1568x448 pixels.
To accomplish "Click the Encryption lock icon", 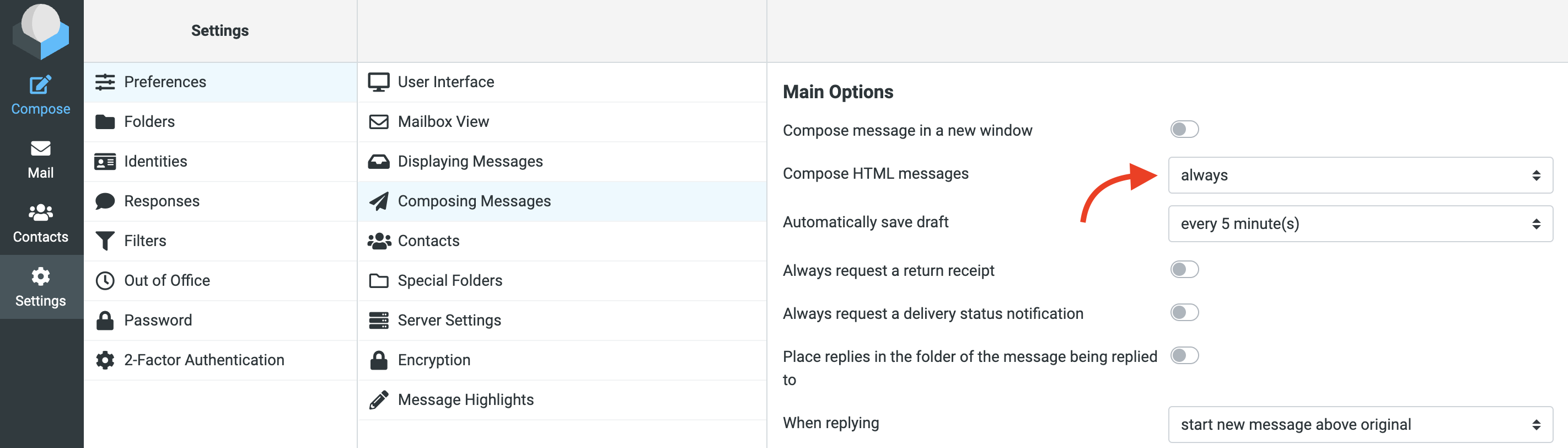I will pyautogui.click(x=379, y=360).
